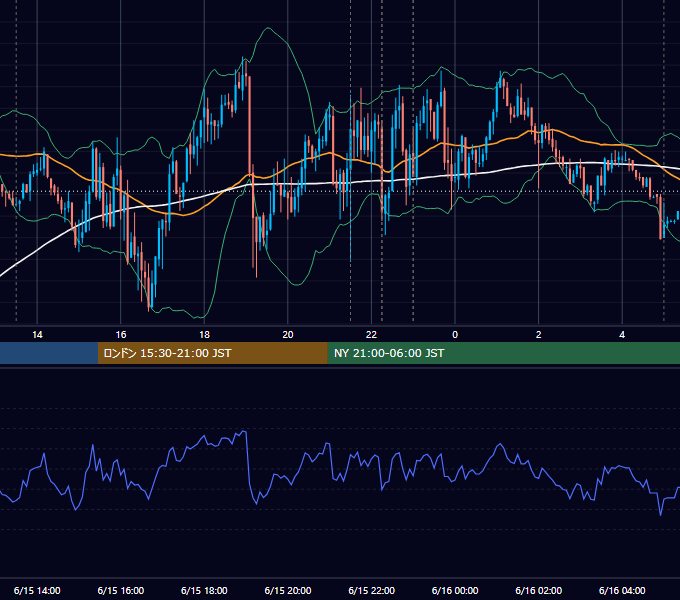Click the 6/15 18:00 date label
Image resolution: width=680 pixels, height=600 pixels.
204,590
